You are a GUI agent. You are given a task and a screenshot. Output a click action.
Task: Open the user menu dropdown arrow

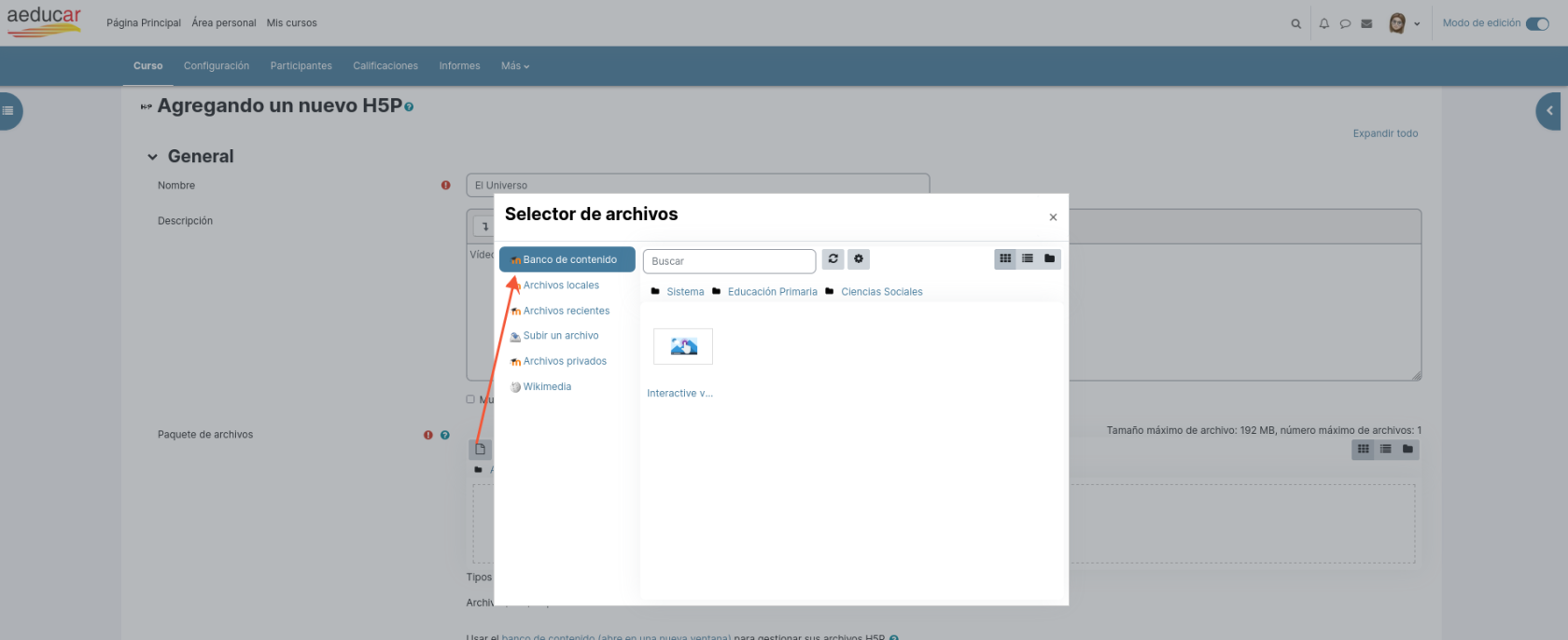pyautogui.click(x=1417, y=24)
